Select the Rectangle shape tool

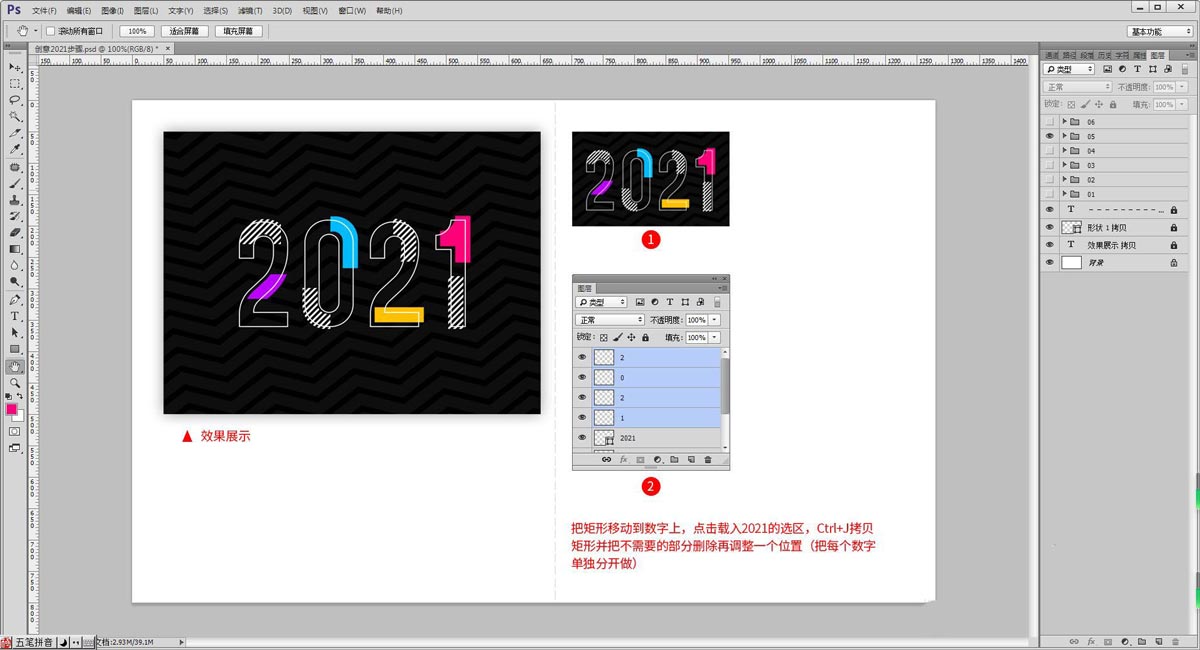click(15, 349)
